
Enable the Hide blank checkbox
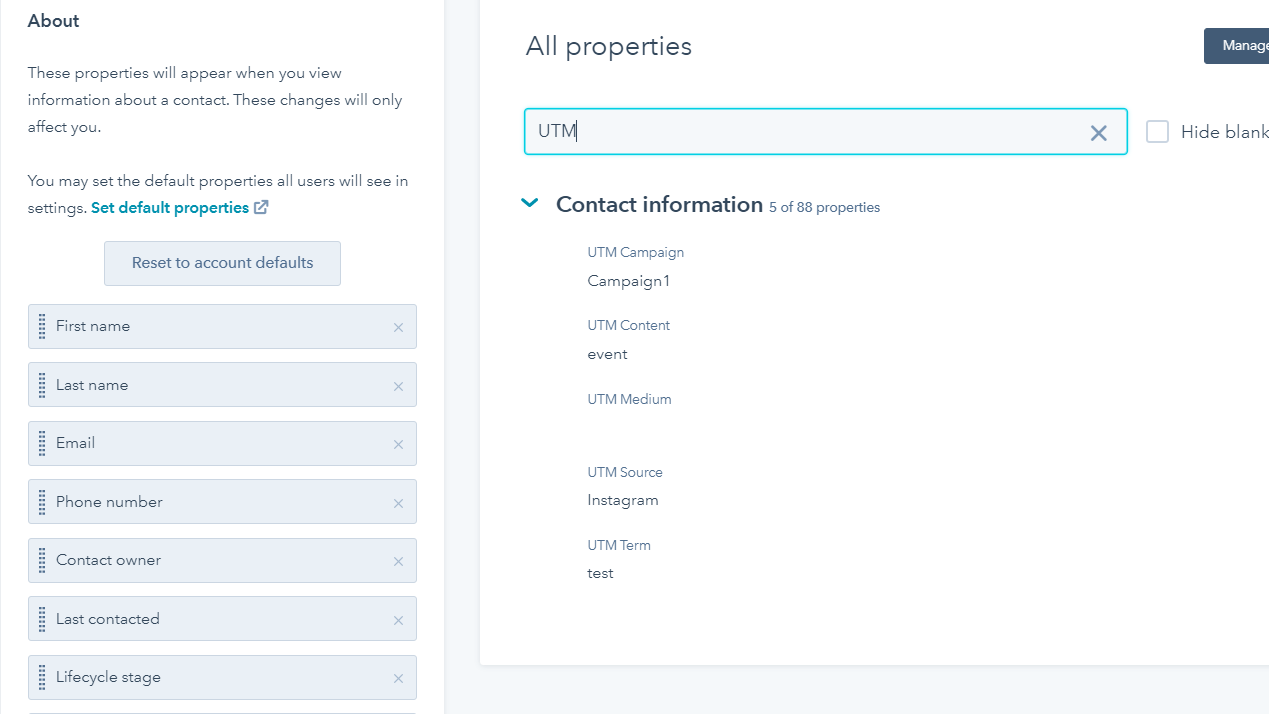[1157, 131]
